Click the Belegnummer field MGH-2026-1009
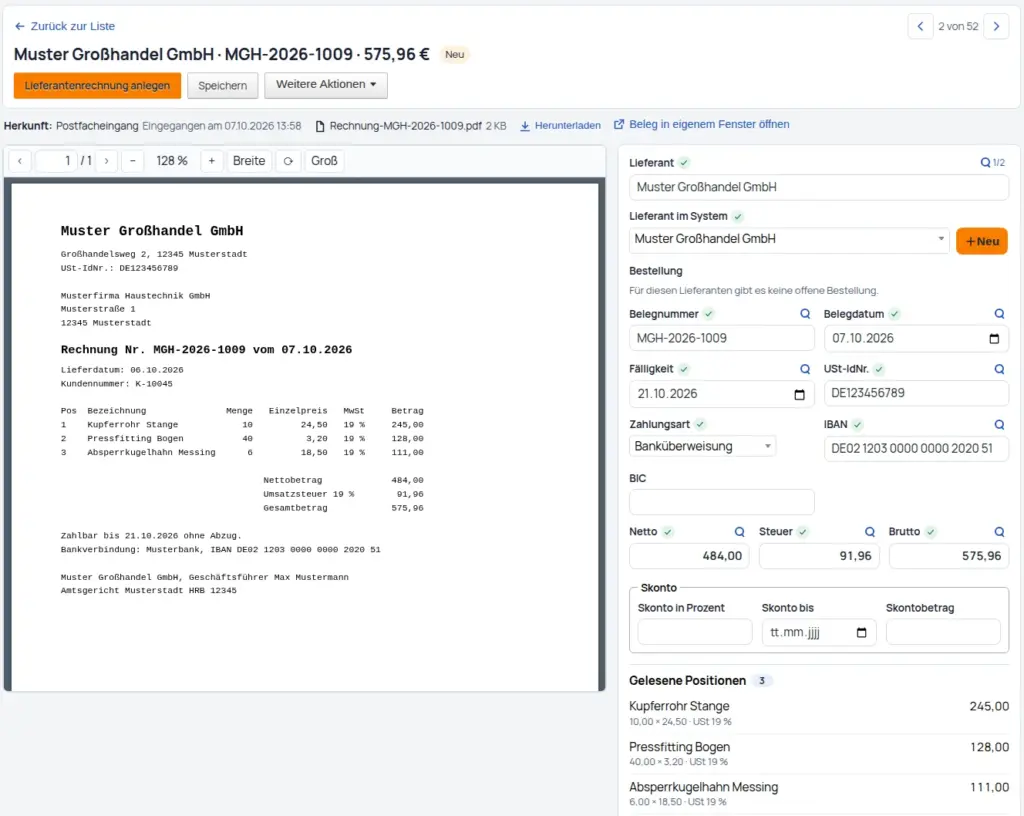This screenshot has height=816, width=1024. 722,338
